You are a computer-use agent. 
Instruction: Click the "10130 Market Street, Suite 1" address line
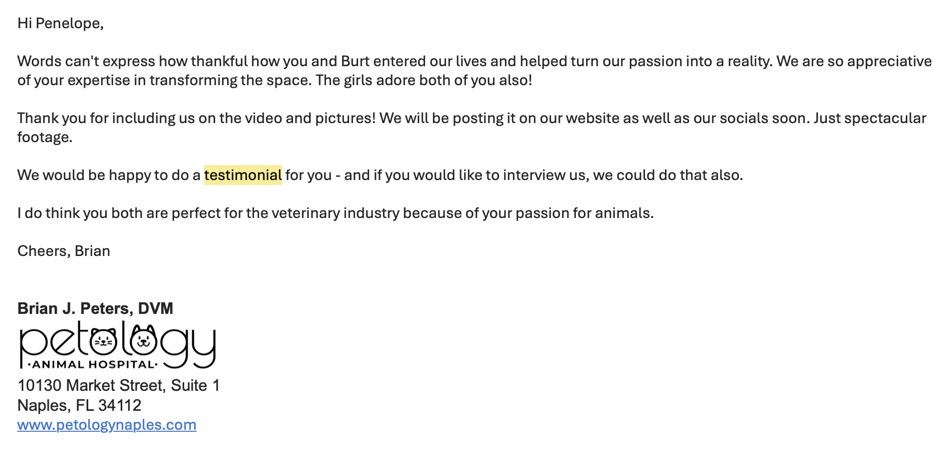pyautogui.click(x=118, y=386)
